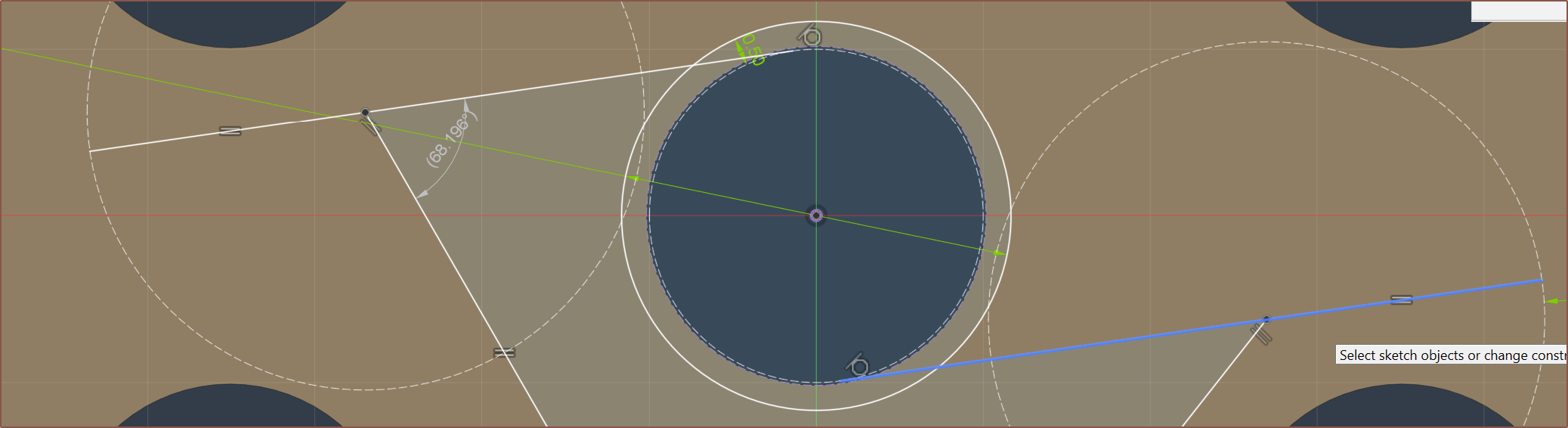Click the white input box at top-right

point(1518,11)
